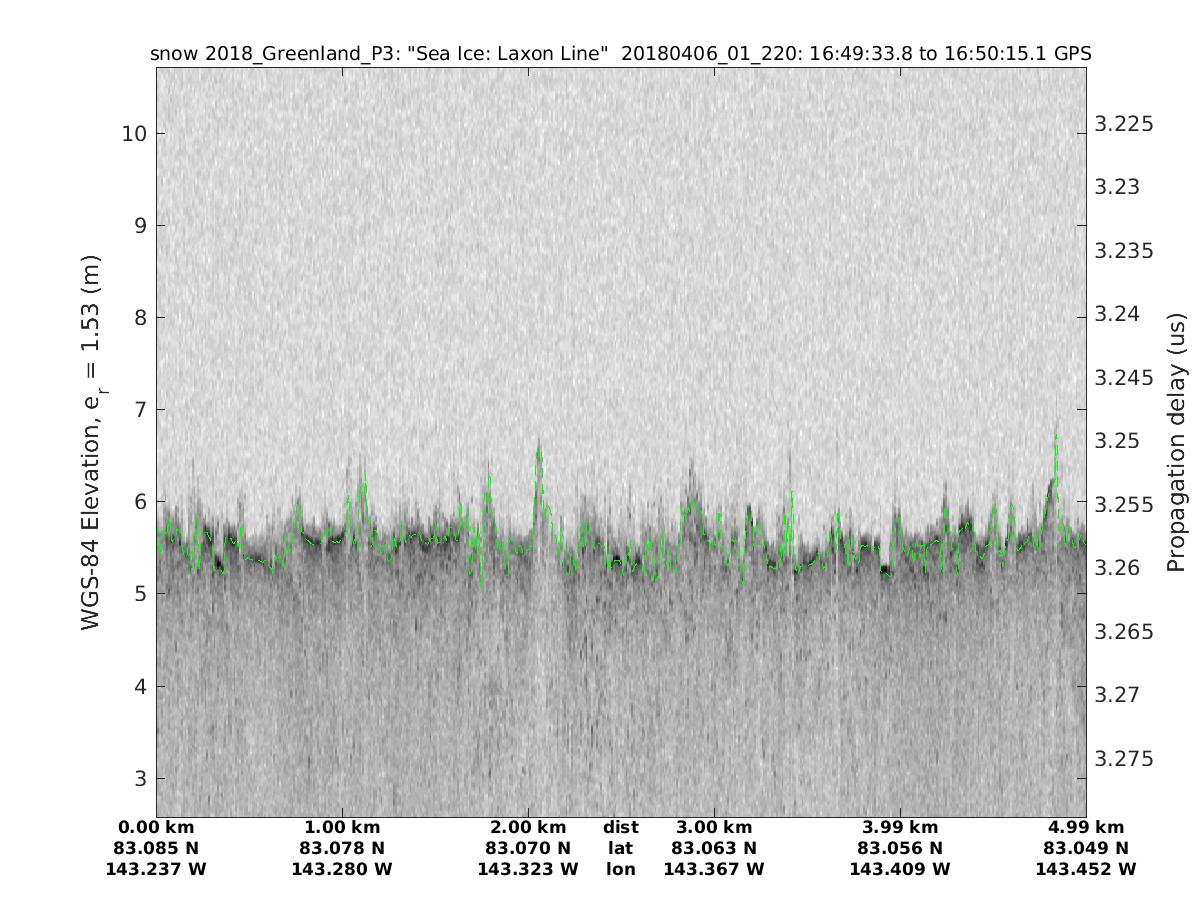The height and width of the screenshot is (900, 1200).
Task: Click the 3.25 propagation delay tick
Action: tap(1119, 441)
